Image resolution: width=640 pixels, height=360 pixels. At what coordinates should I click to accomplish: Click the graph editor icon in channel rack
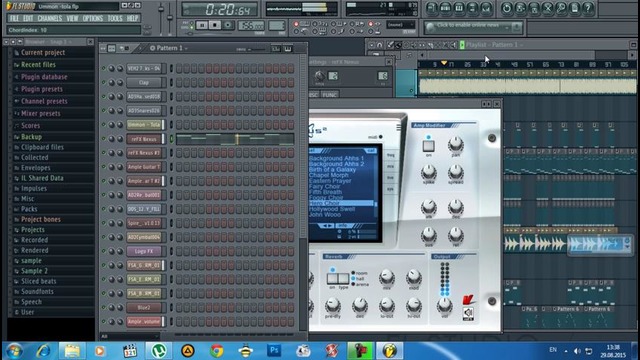[276, 49]
